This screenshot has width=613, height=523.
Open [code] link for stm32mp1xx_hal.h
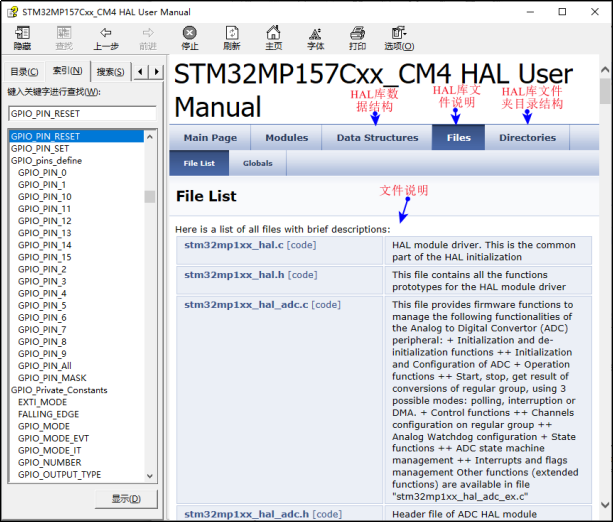coord(302,275)
